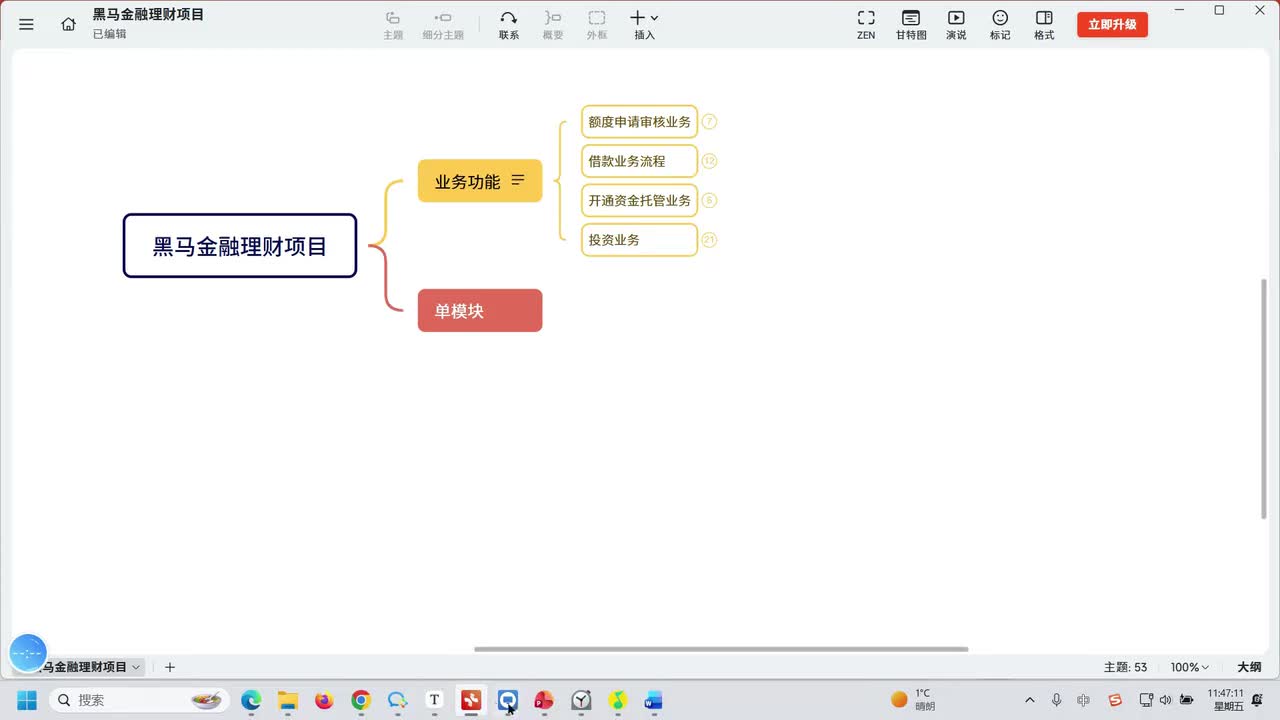Screen dimensions: 1280x720
Task: Toggle the 格式 format panel
Action: (1044, 25)
